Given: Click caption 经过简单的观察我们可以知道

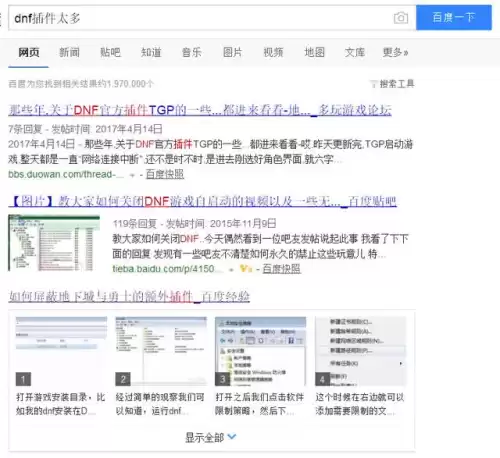Looking at the screenshot, I should click(x=160, y=404).
